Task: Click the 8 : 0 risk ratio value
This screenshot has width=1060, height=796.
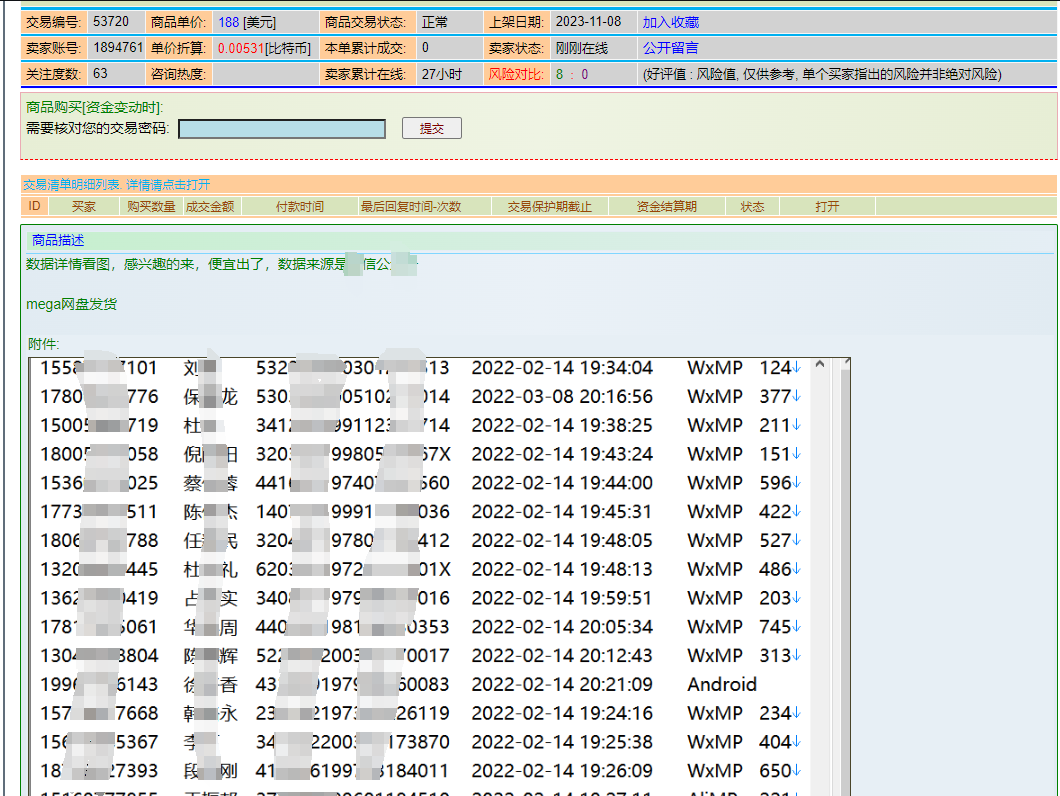Action: 572,74
